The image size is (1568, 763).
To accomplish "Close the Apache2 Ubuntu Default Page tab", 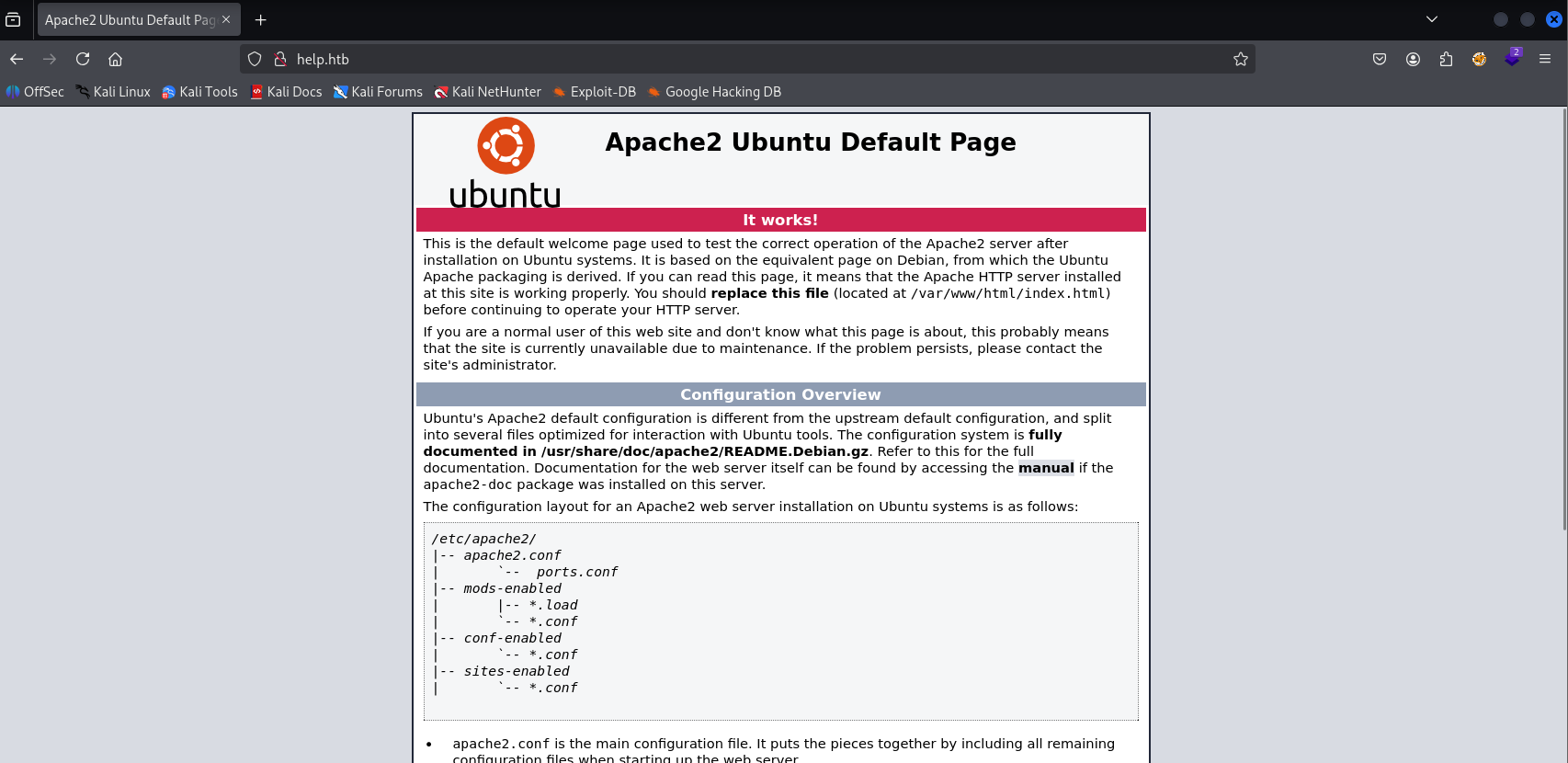I will pyautogui.click(x=226, y=19).
